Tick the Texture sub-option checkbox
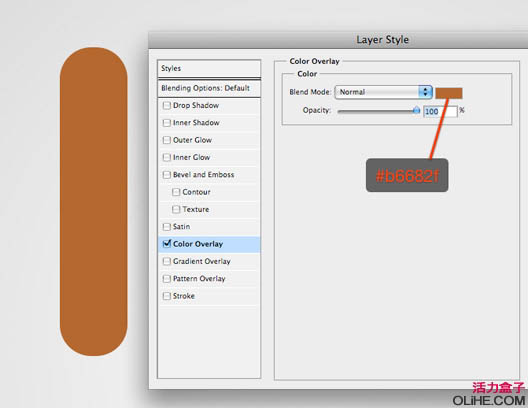 click(176, 209)
